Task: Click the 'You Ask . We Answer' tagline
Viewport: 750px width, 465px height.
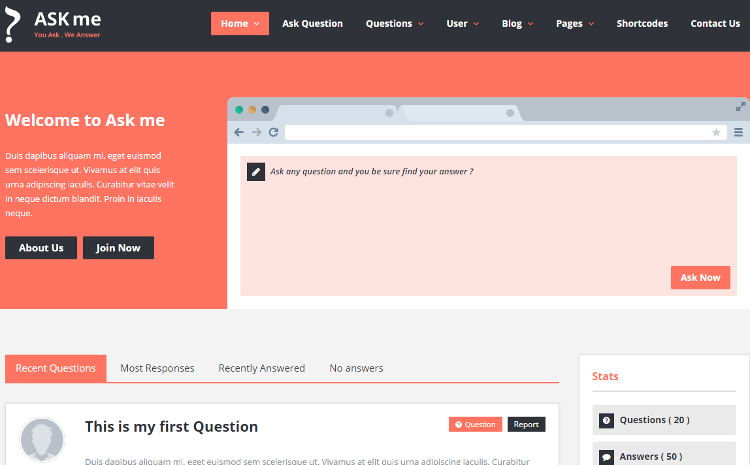Action: (67, 35)
